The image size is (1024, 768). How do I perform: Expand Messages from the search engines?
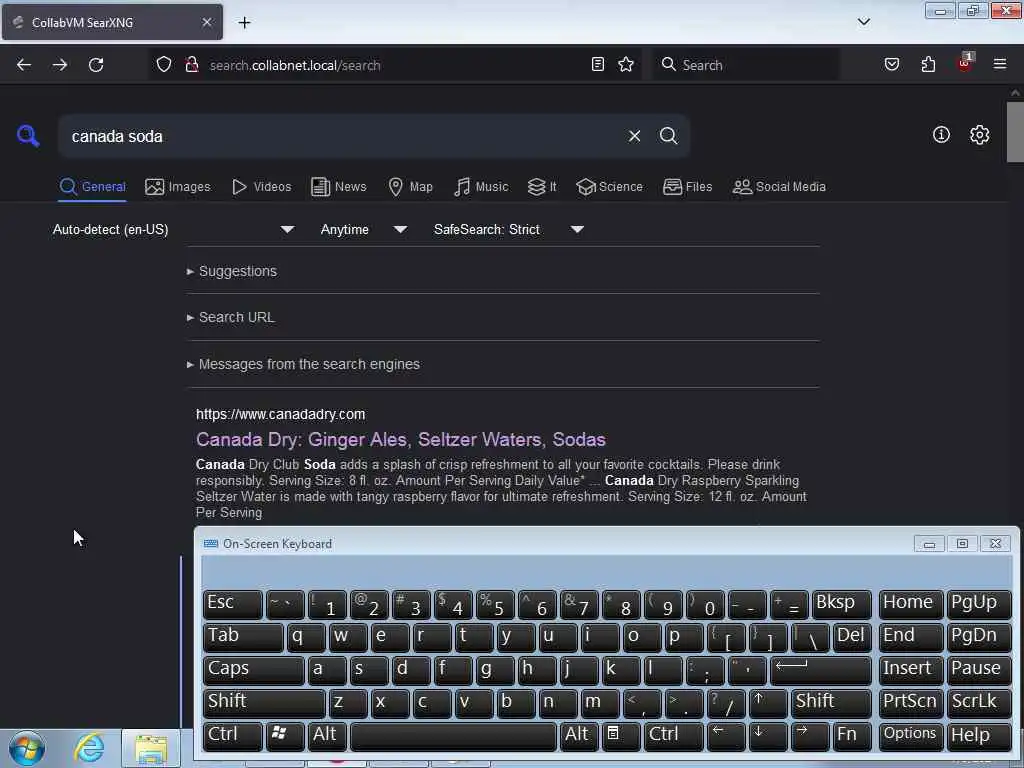(x=303, y=364)
